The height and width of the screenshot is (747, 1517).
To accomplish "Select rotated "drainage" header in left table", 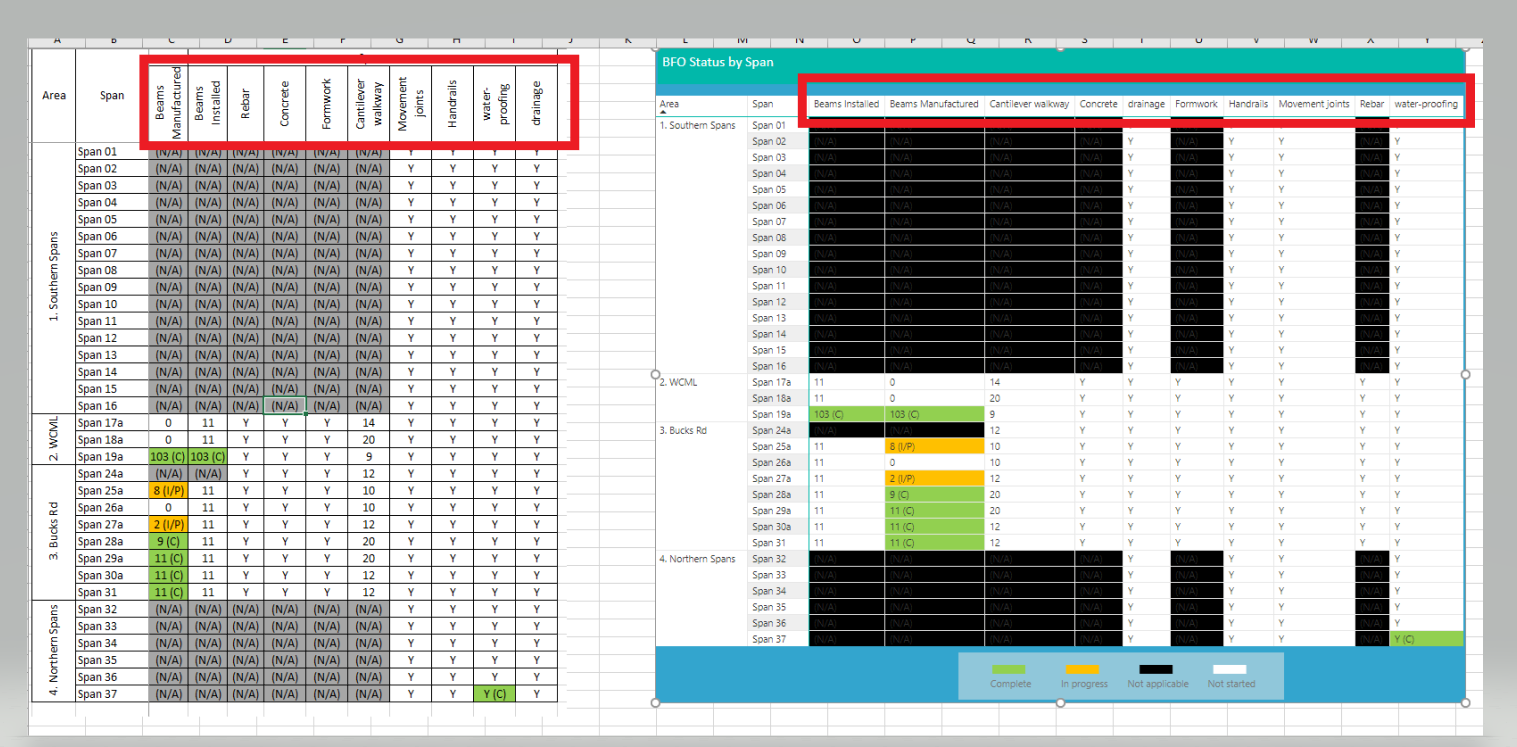I will (537, 103).
